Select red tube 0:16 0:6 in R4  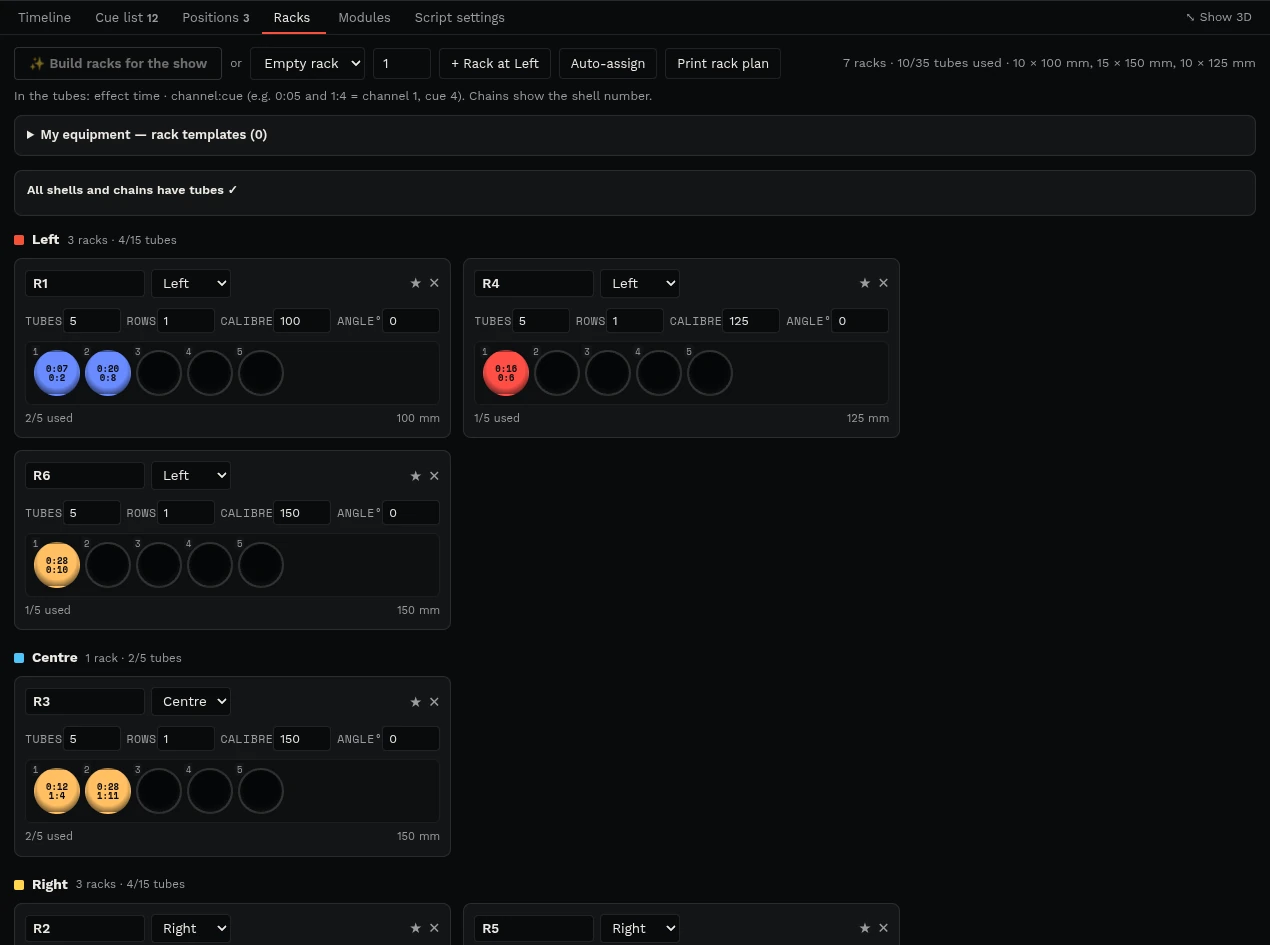tap(506, 373)
